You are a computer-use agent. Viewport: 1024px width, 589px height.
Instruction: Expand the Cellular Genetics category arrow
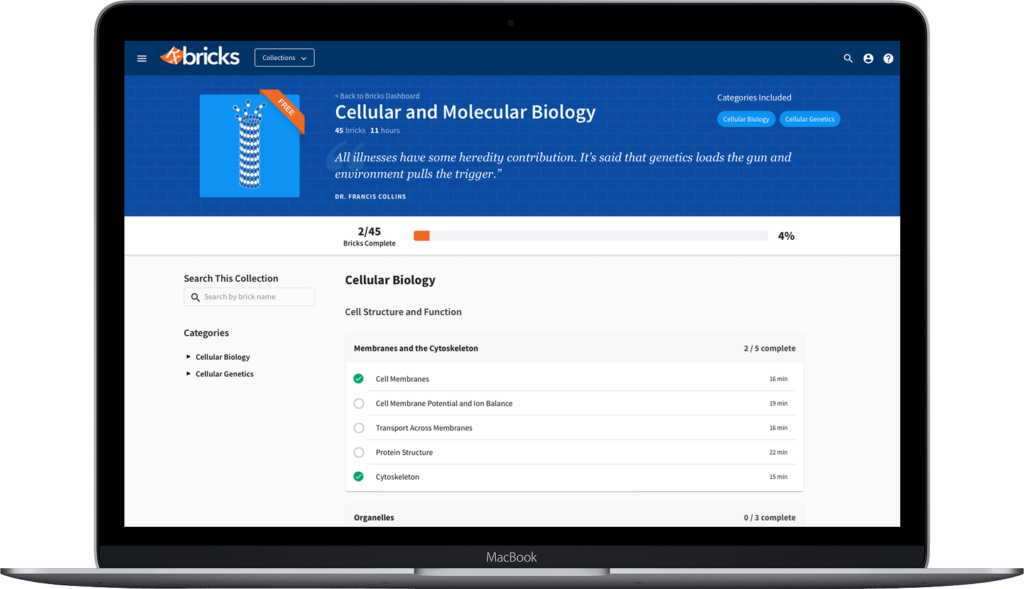188,374
